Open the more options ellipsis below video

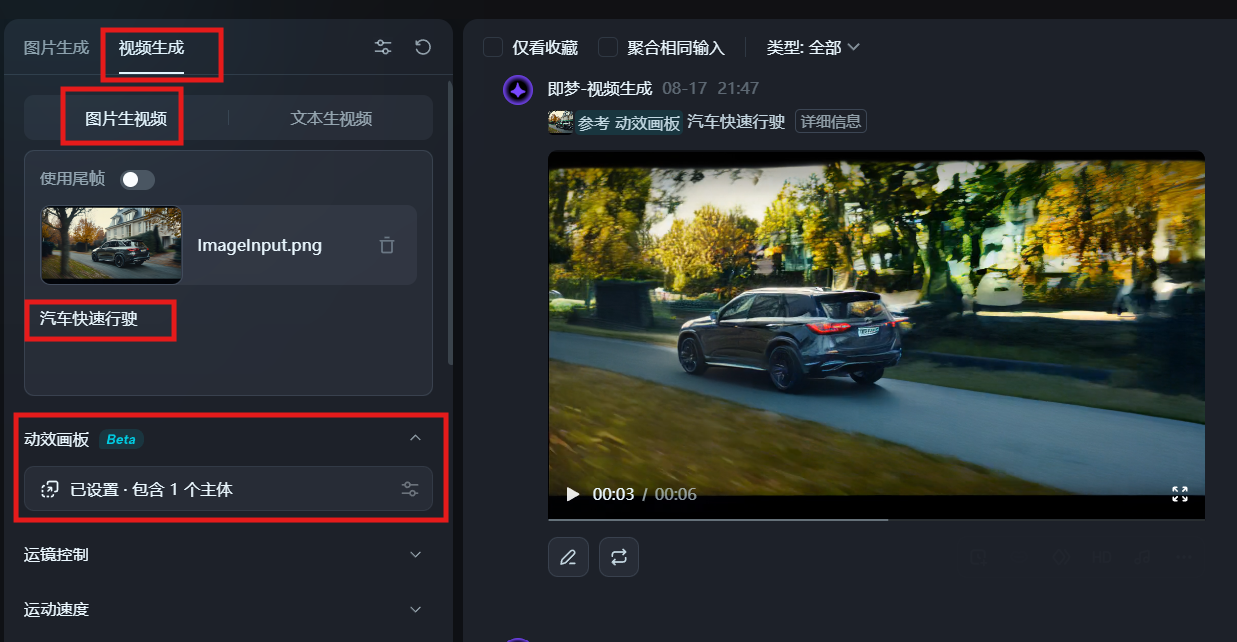point(1185,557)
